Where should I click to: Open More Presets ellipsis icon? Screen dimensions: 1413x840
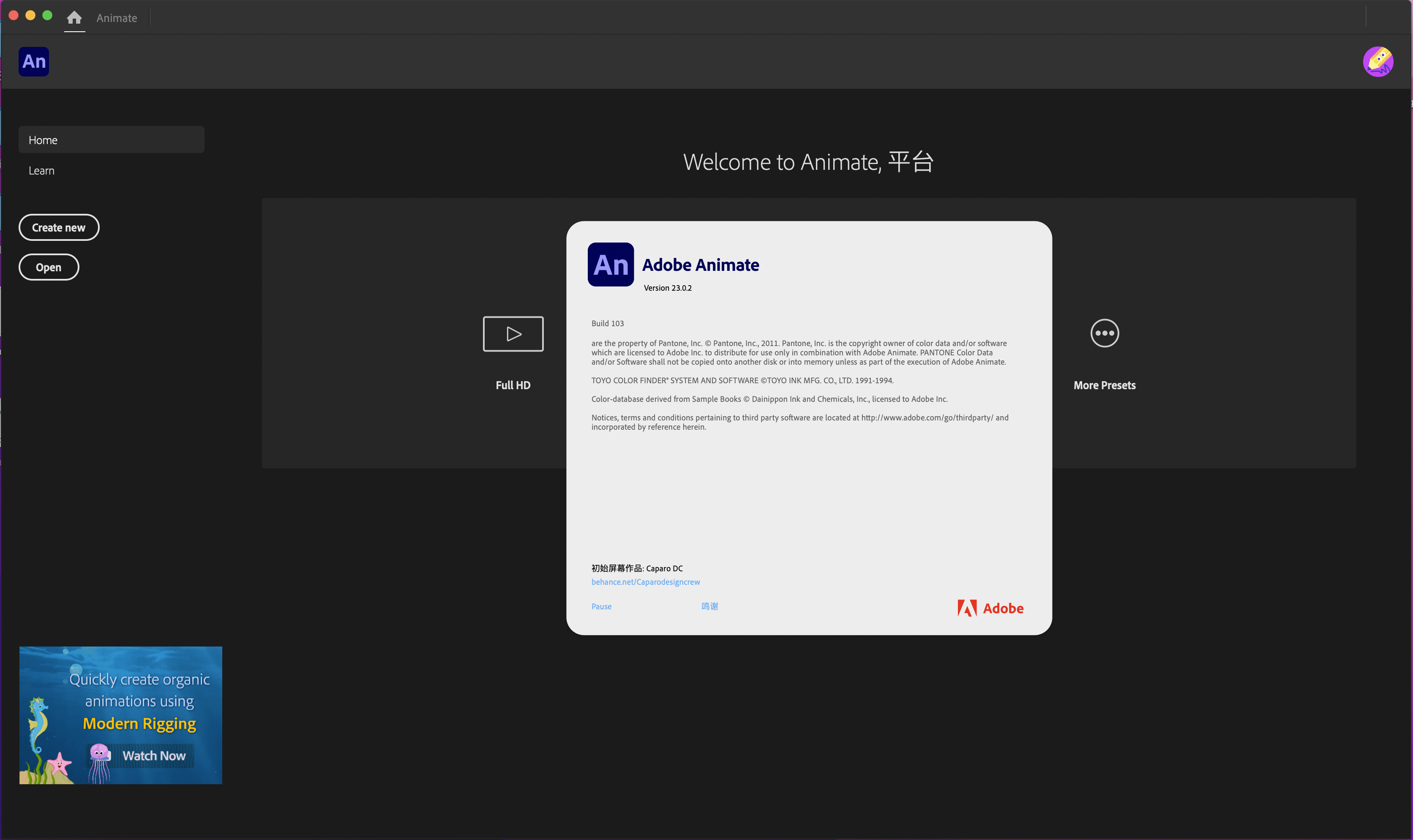(1104, 333)
